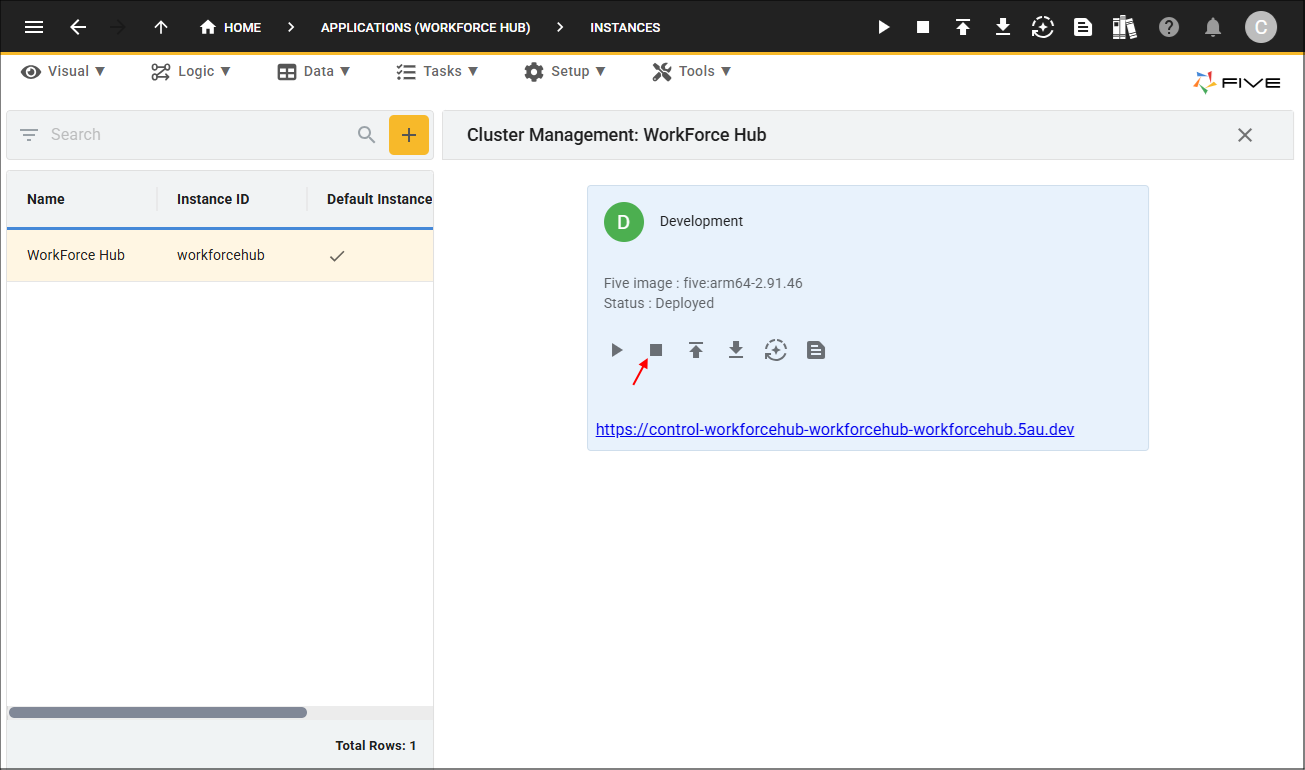This screenshot has width=1305, height=770.
Task: Click the top bar run (play) icon
Action: point(883,28)
